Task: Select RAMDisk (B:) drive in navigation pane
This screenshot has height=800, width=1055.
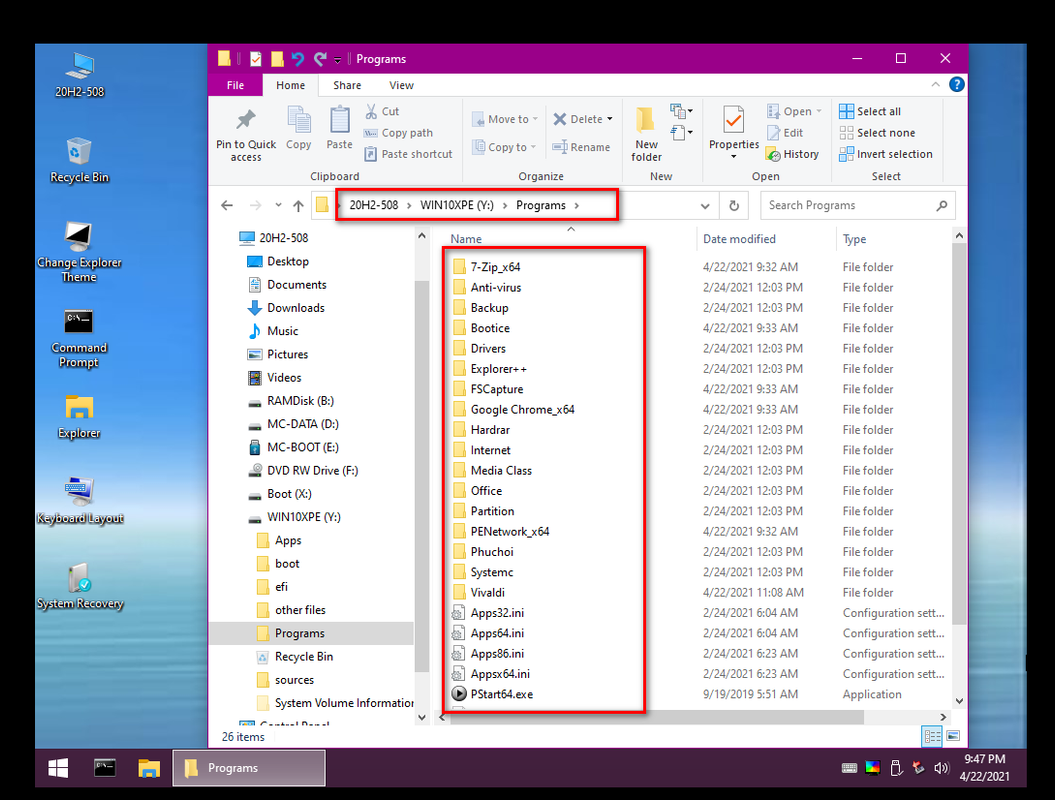Action: point(300,401)
